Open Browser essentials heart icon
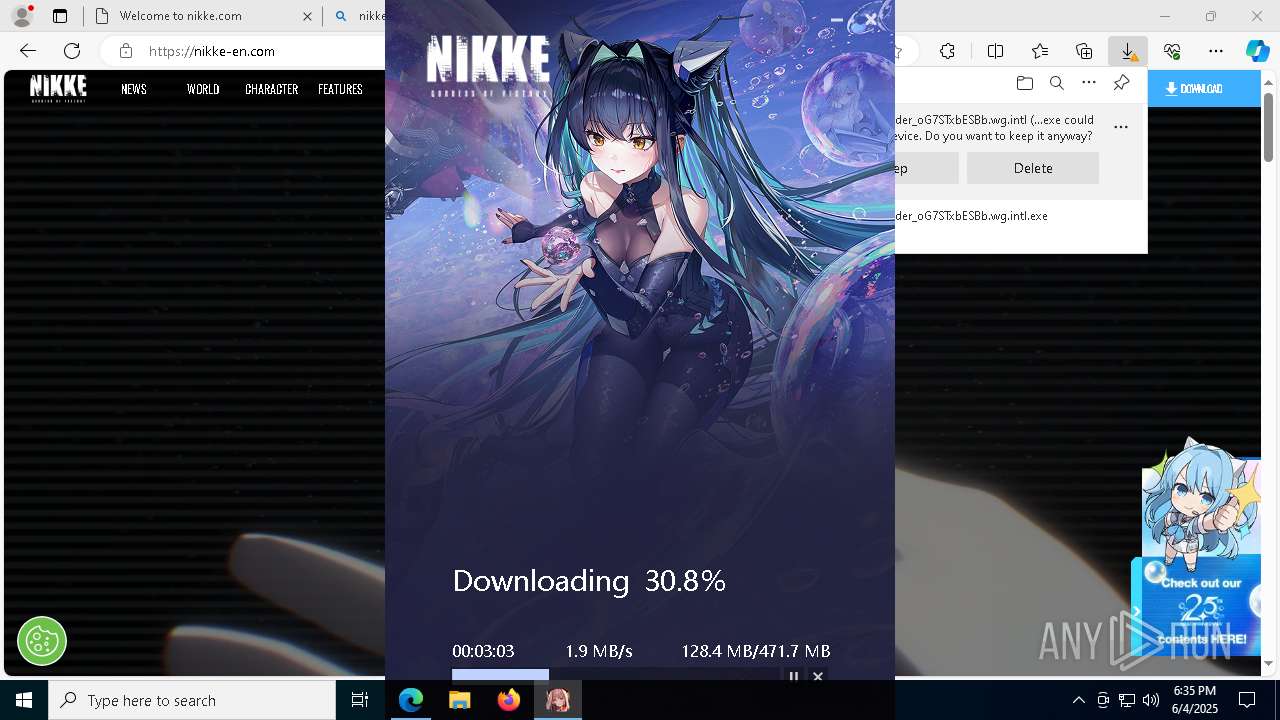This screenshot has height=720, width=1280. (1172, 51)
